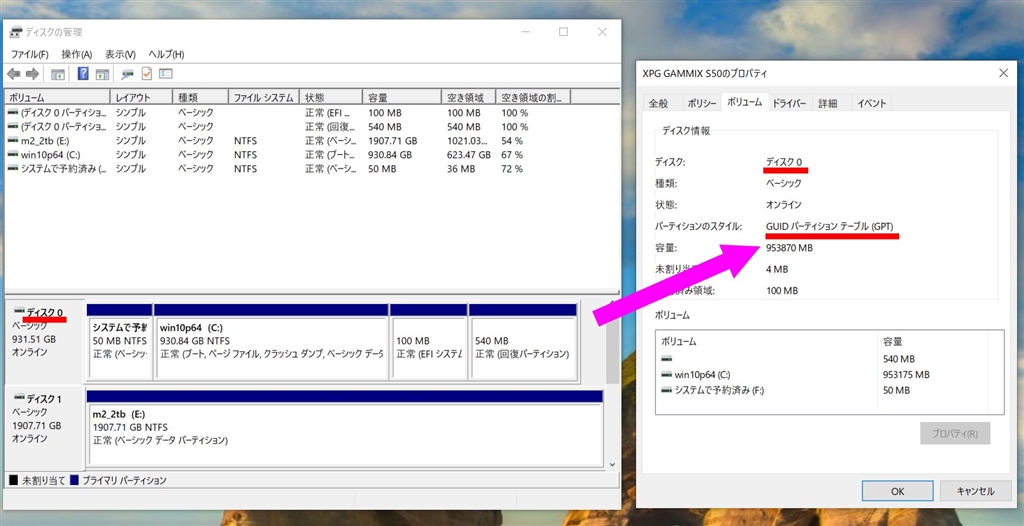
Task: Sort by the 種類 column header
Action: pos(200,97)
